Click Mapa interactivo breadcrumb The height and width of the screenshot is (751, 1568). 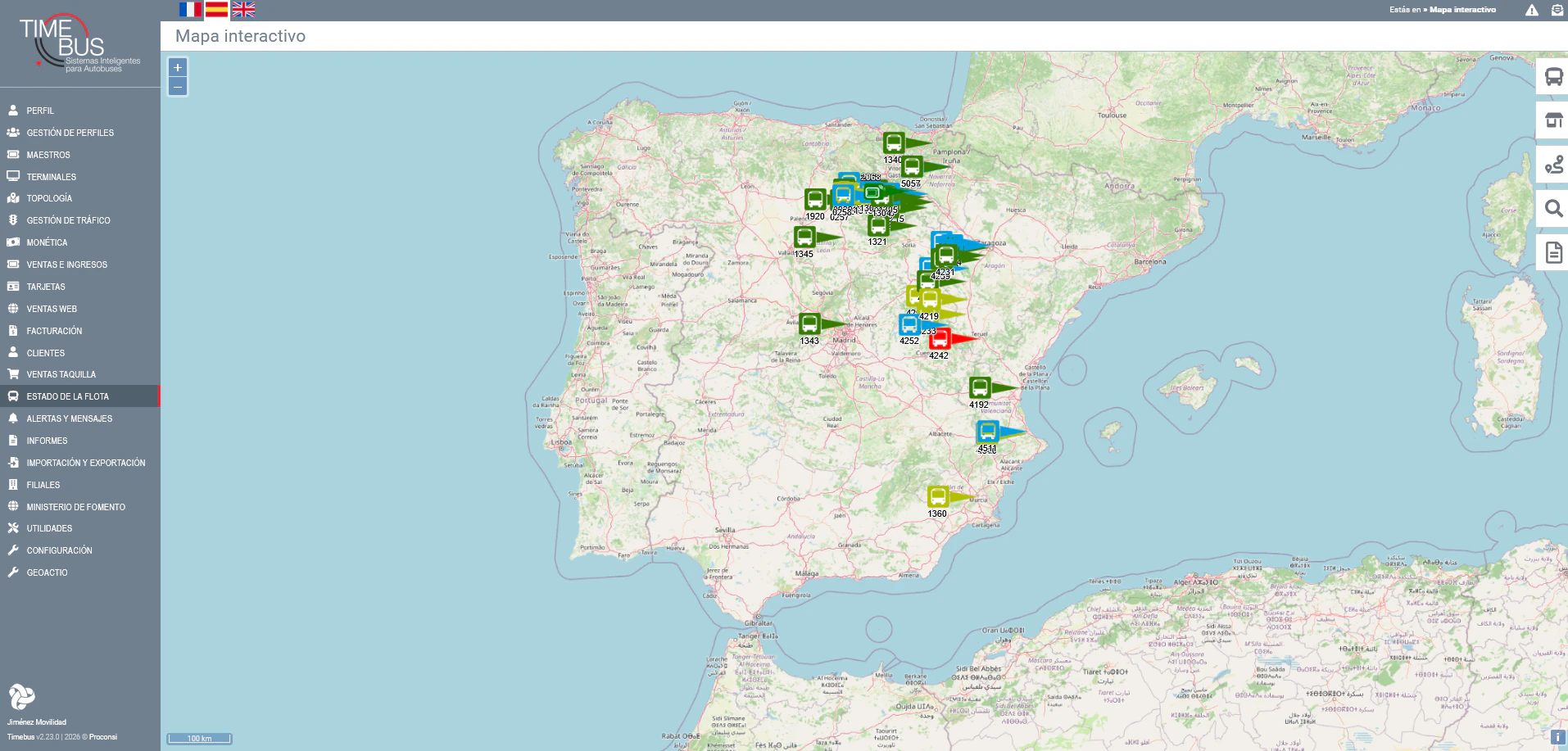coord(1462,10)
